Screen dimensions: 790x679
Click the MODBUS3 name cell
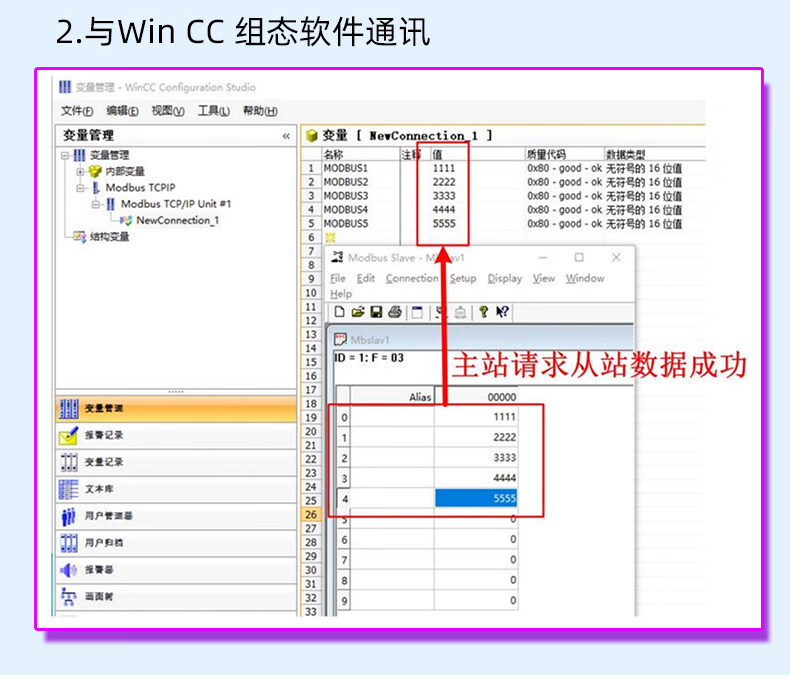[x=346, y=196]
